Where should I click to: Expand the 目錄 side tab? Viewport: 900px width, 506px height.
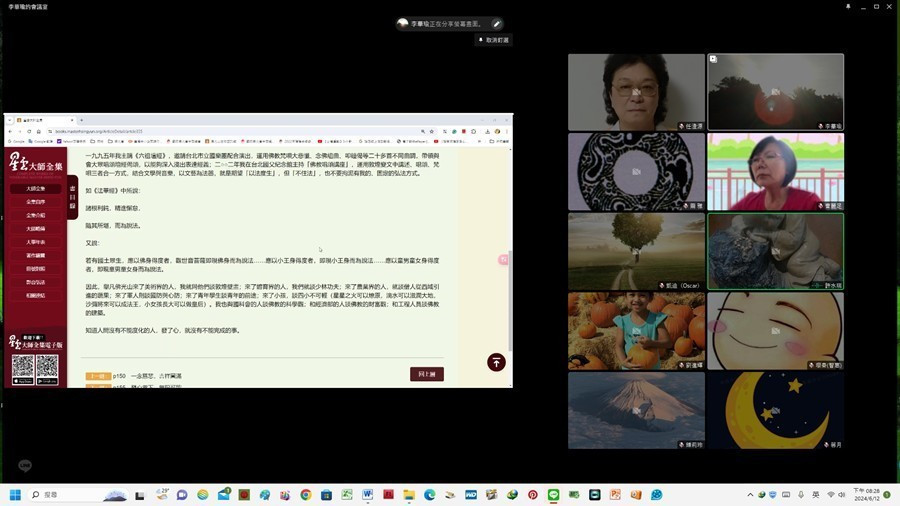click(73, 196)
